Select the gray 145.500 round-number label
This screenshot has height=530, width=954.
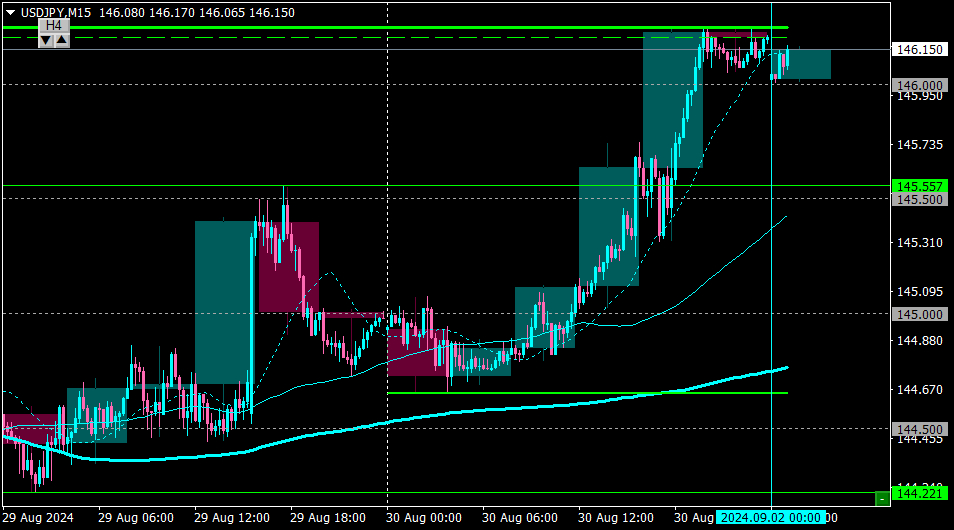tap(919, 200)
